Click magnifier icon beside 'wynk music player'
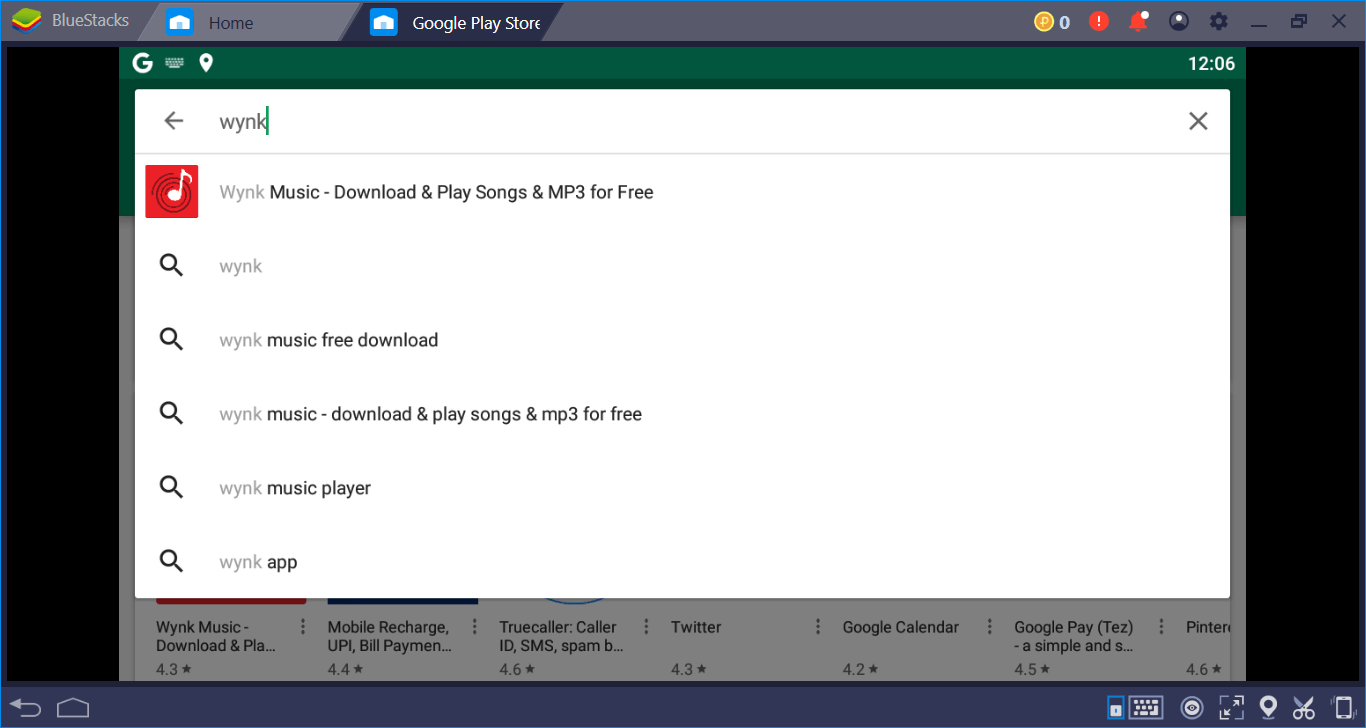 [172, 488]
